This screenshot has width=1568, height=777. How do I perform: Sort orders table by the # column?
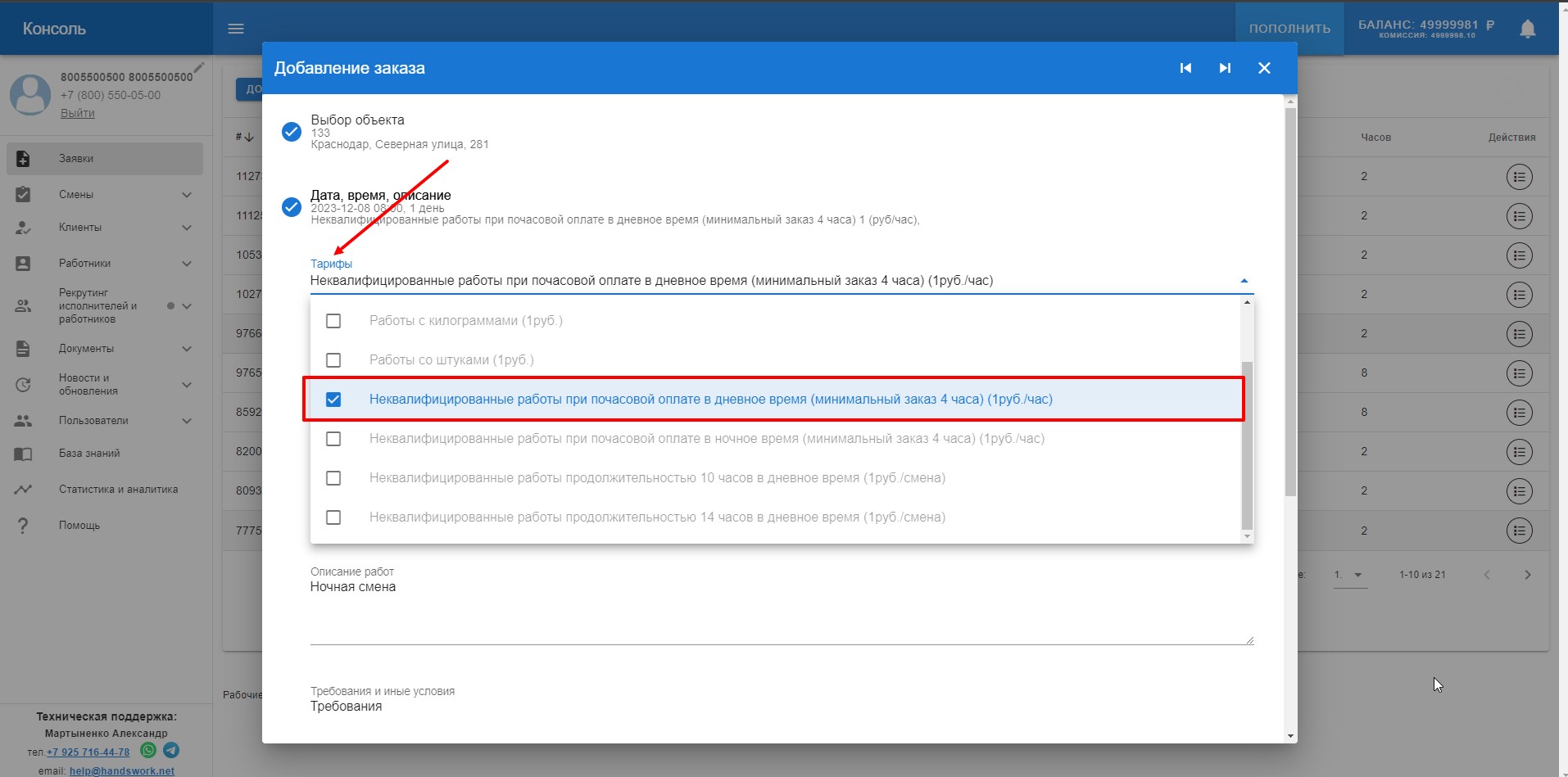[244, 137]
